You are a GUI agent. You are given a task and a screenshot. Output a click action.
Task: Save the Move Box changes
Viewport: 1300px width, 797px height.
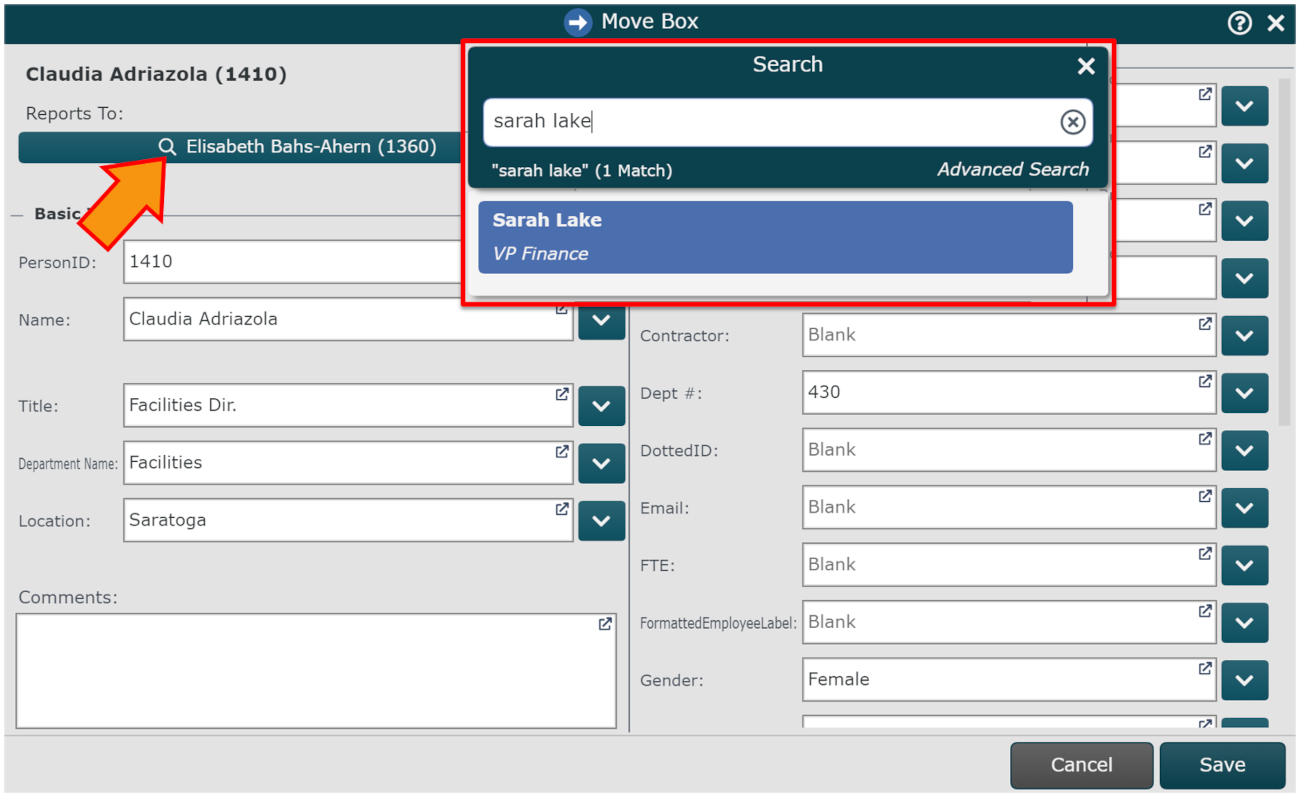[1222, 765]
